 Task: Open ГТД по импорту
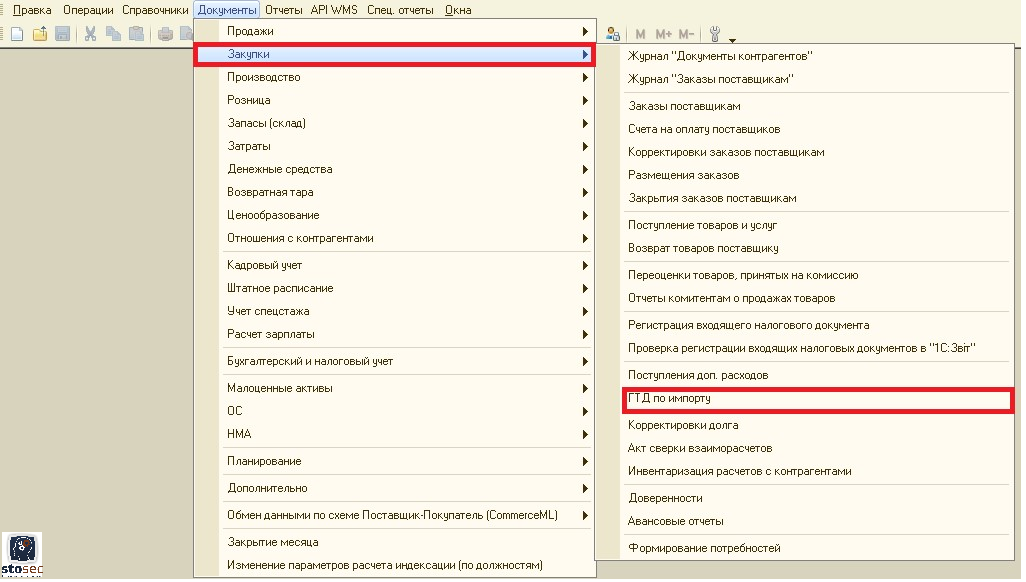click(805, 399)
